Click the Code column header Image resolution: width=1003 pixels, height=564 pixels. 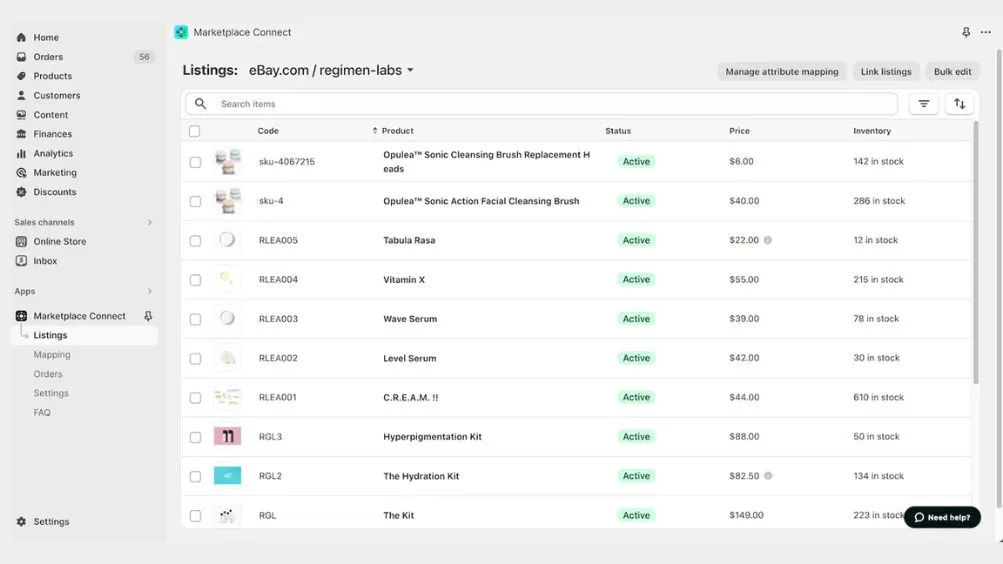pyautogui.click(x=268, y=130)
